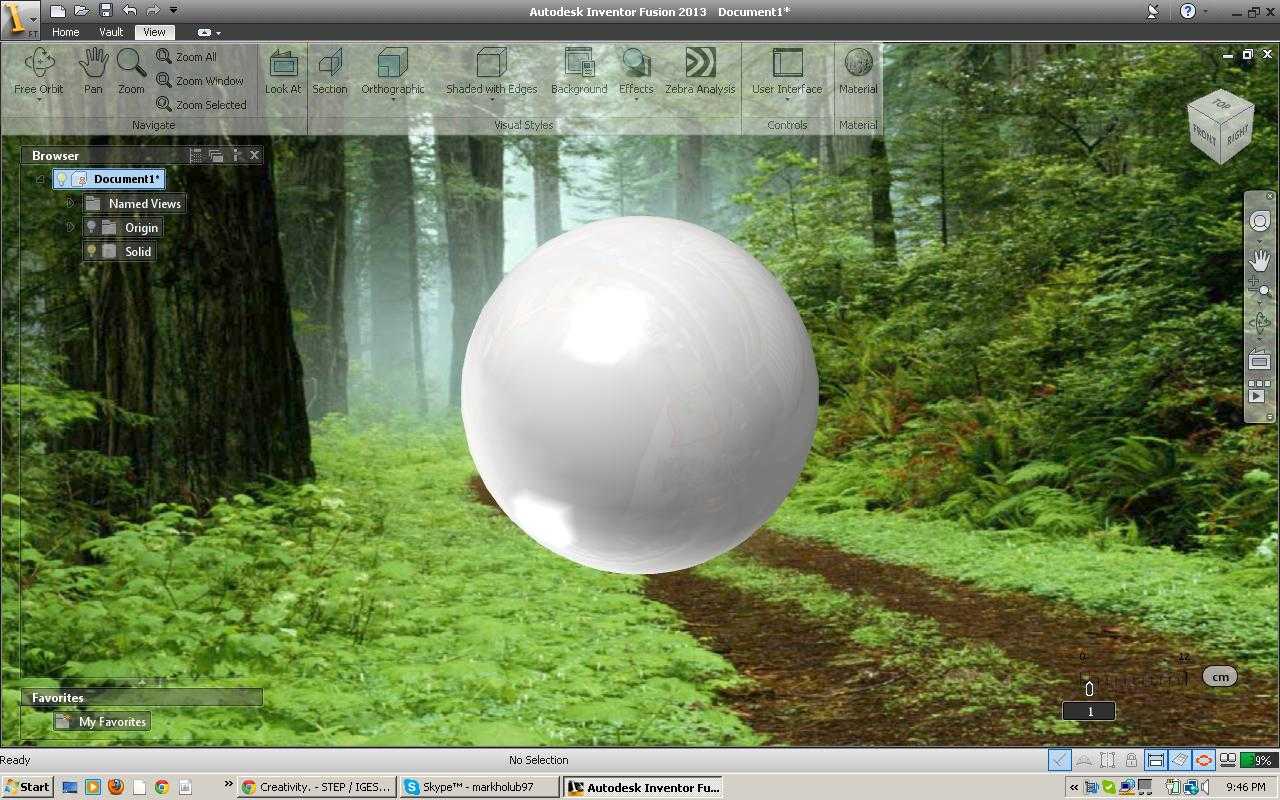This screenshot has width=1280, height=800.
Task: Collapse the Document1 tree node
Action: coord(40,179)
